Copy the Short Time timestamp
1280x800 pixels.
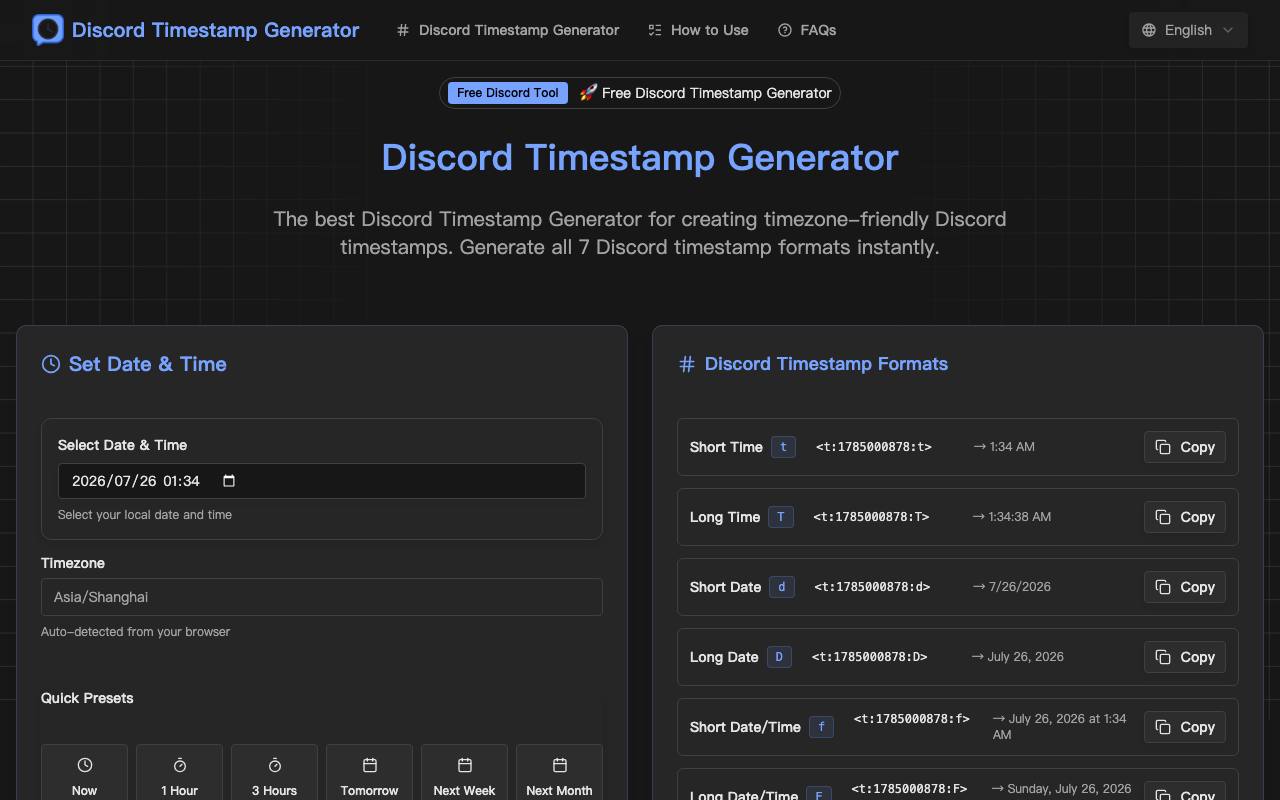click(1185, 447)
